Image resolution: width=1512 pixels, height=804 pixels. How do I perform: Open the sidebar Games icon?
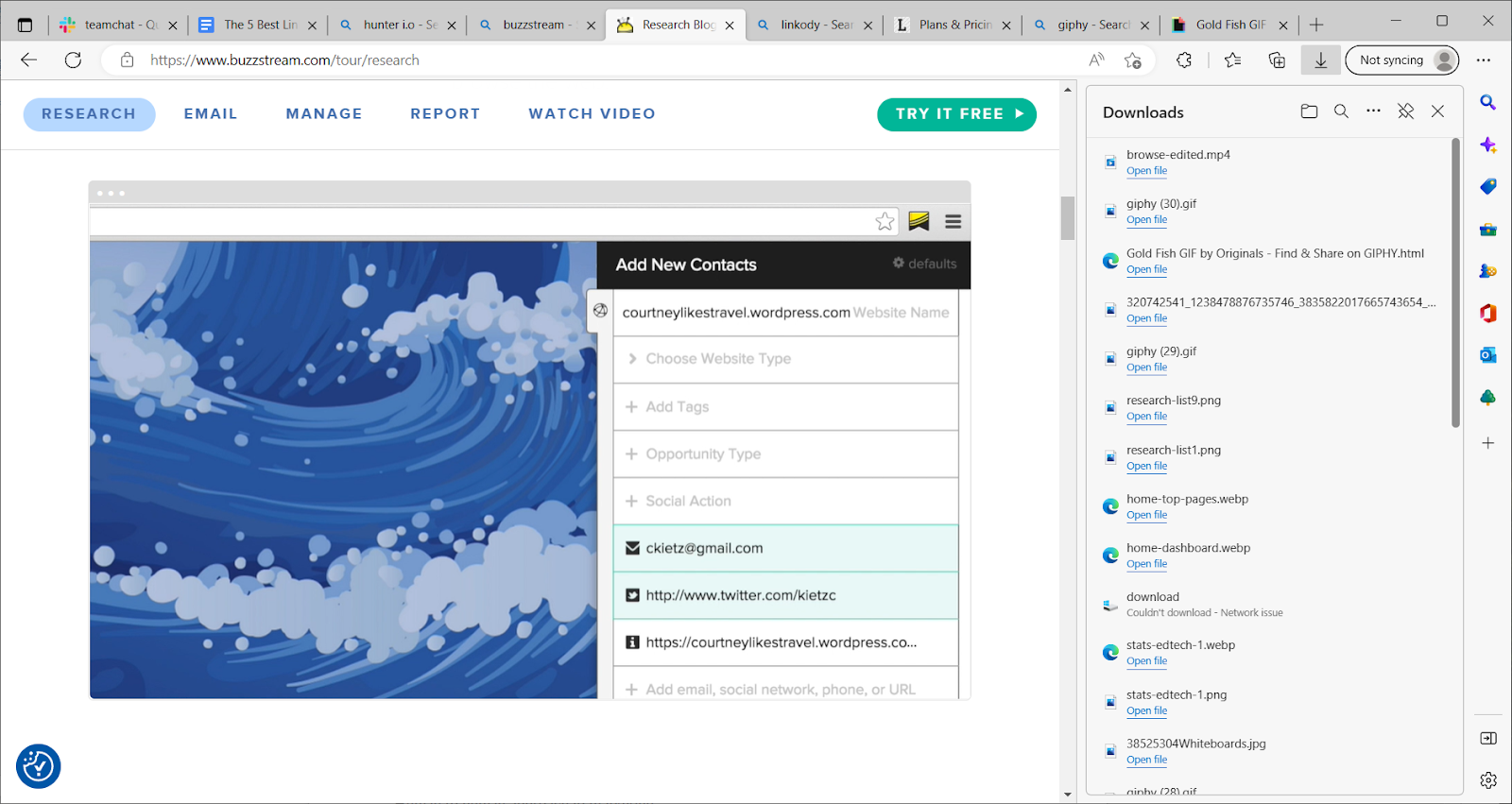coord(1487,271)
